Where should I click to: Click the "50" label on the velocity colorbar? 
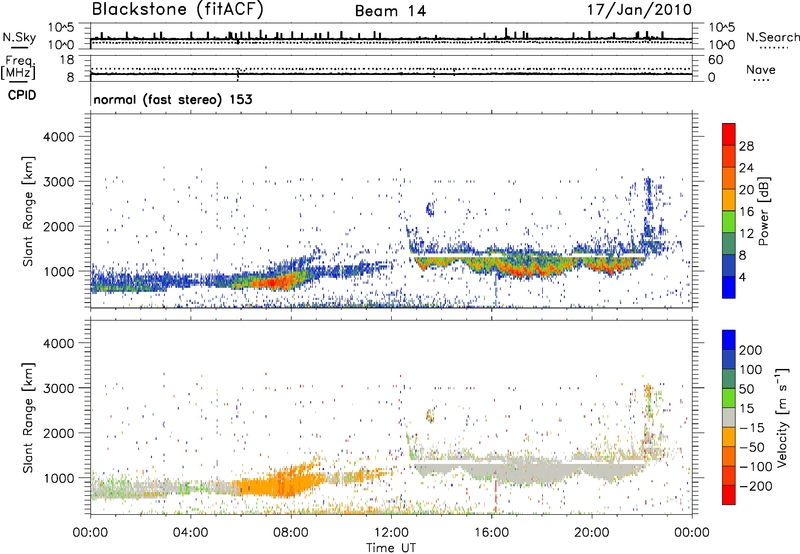[x=746, y=389]
